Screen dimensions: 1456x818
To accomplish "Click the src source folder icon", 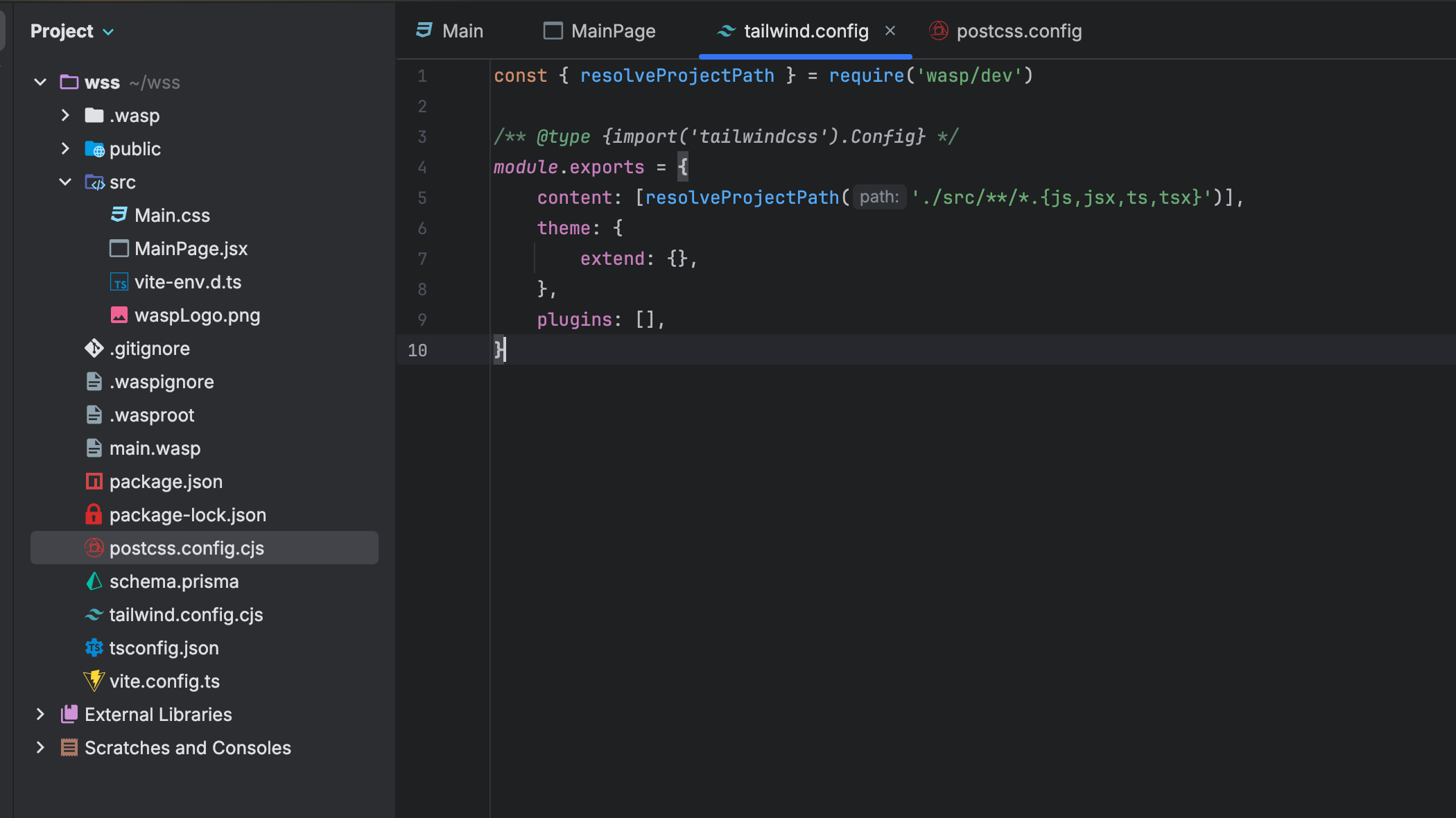I will (x=94, y=182).
